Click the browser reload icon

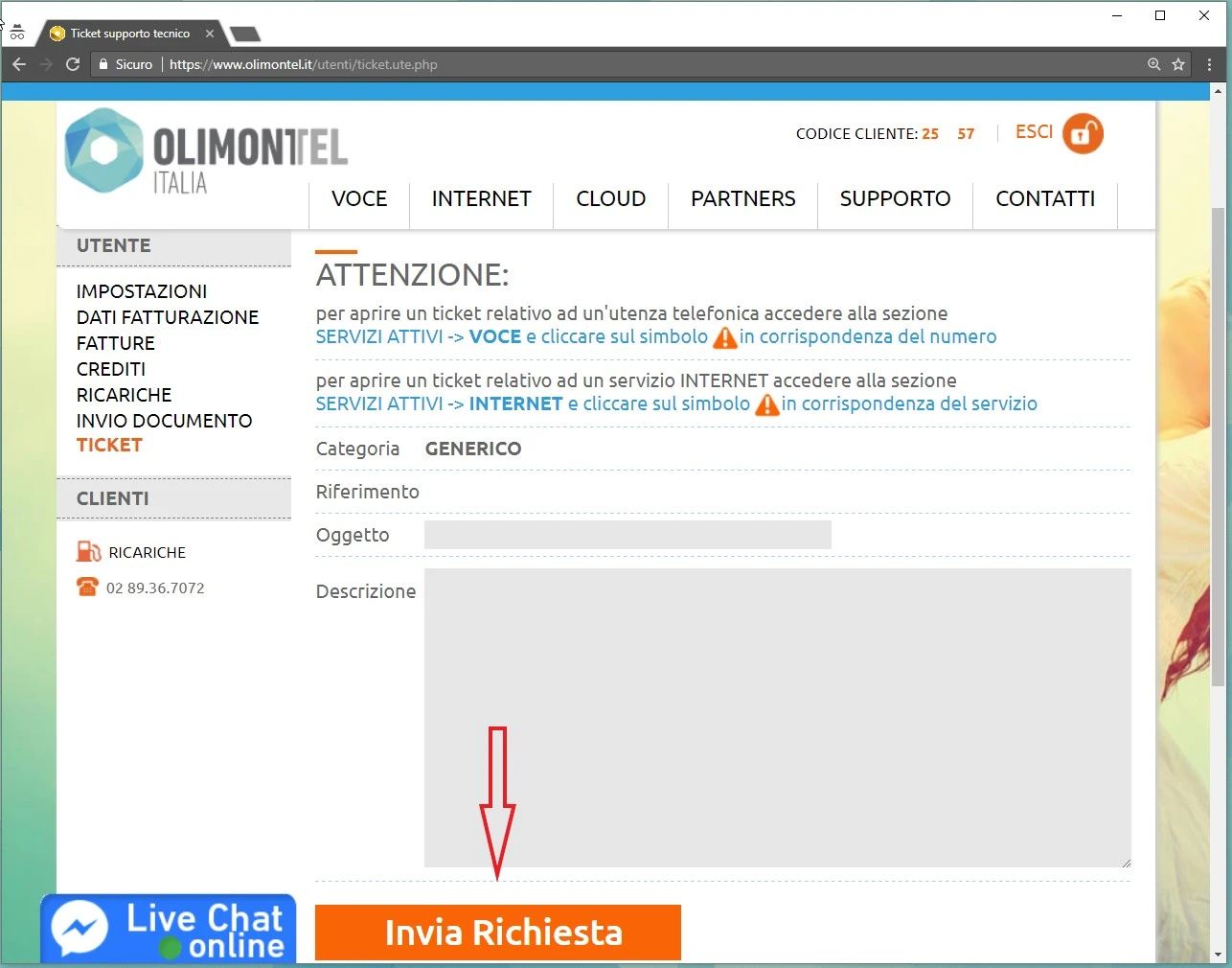73,64
